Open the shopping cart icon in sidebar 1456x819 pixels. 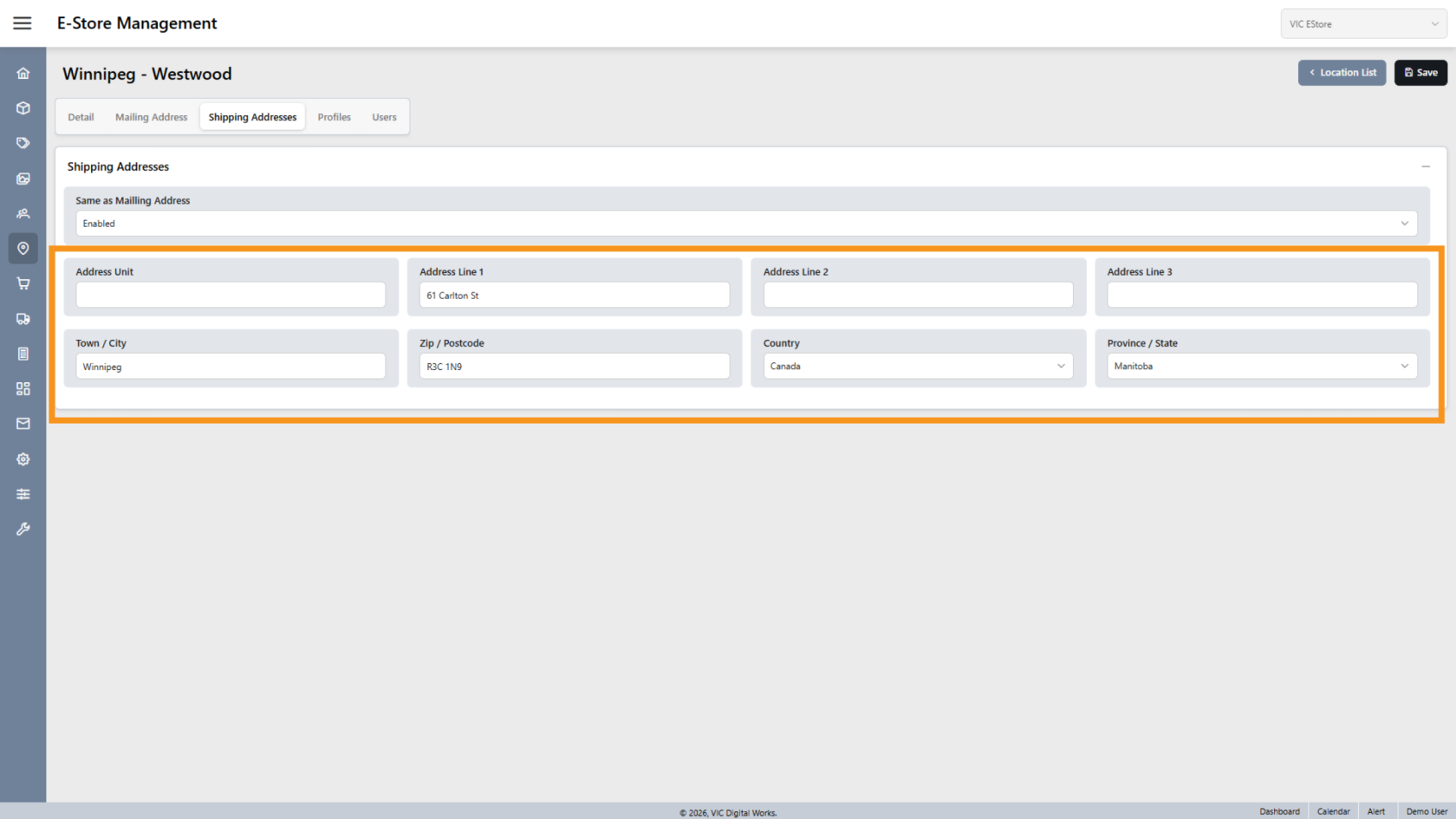coord(23,283)
